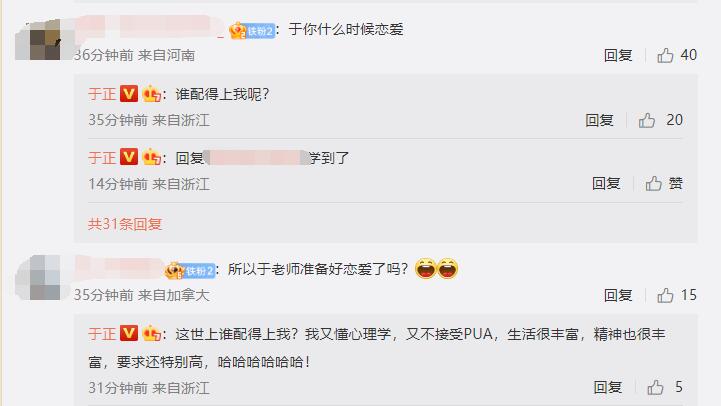Image resolution: width=721 pixels, height=406 pixels.
Task: Reply to 于正's '学到了' comment
Action: click(x=606, y=183)
